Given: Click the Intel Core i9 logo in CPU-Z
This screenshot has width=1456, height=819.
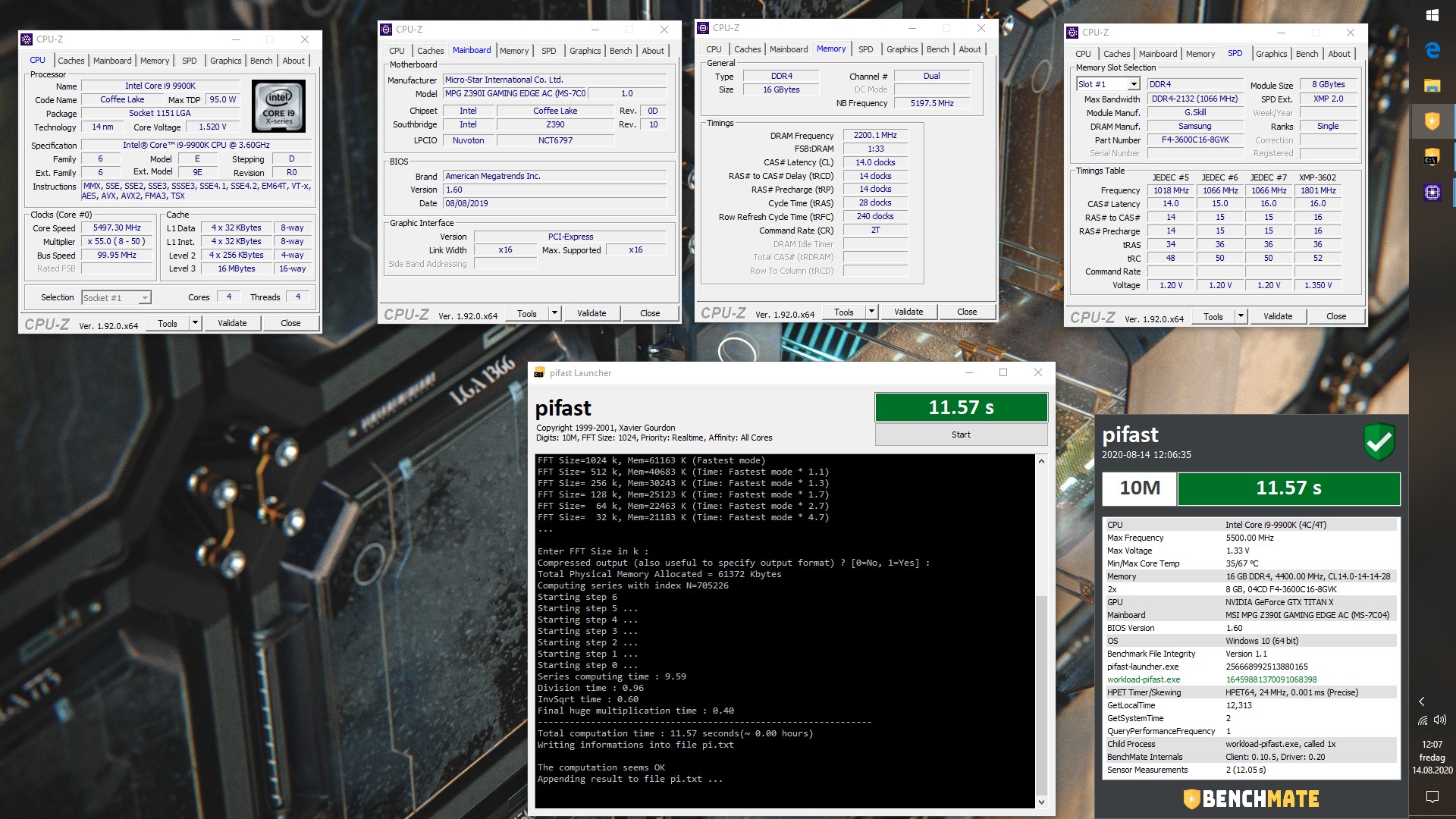Looking at the screenshot, I should pos(278,106).
